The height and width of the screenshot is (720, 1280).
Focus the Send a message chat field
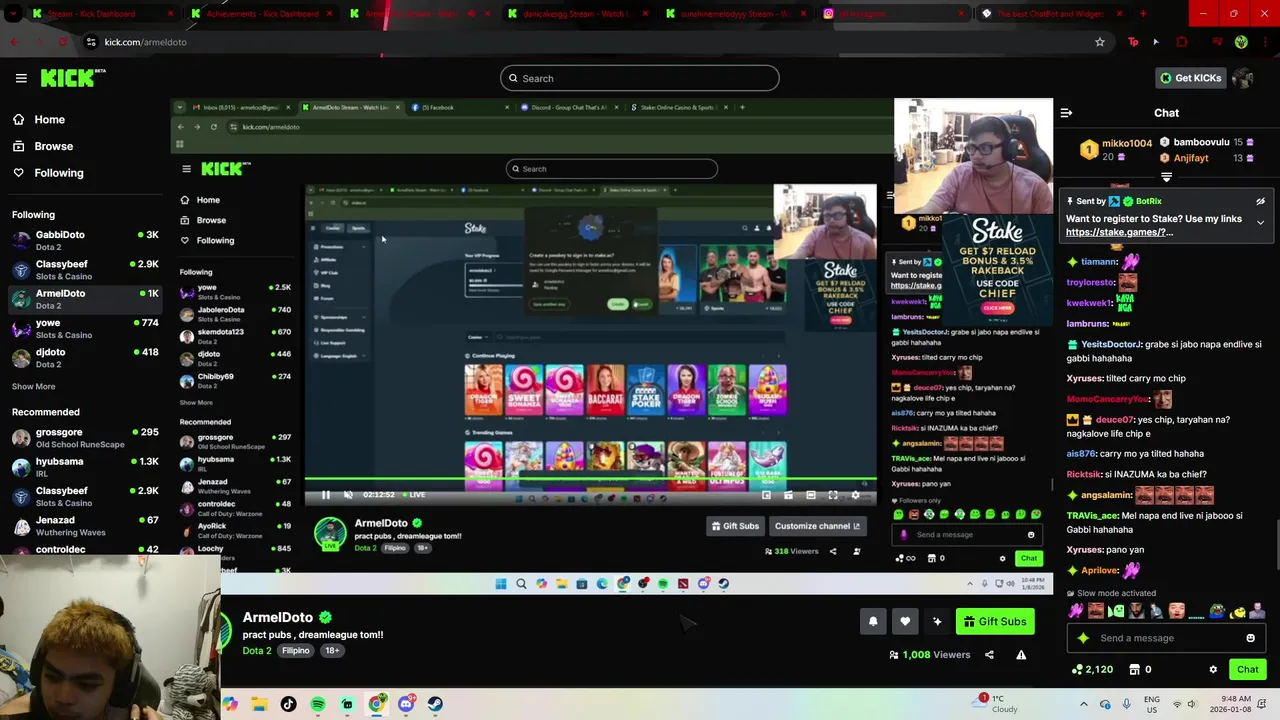point(1165,638)
